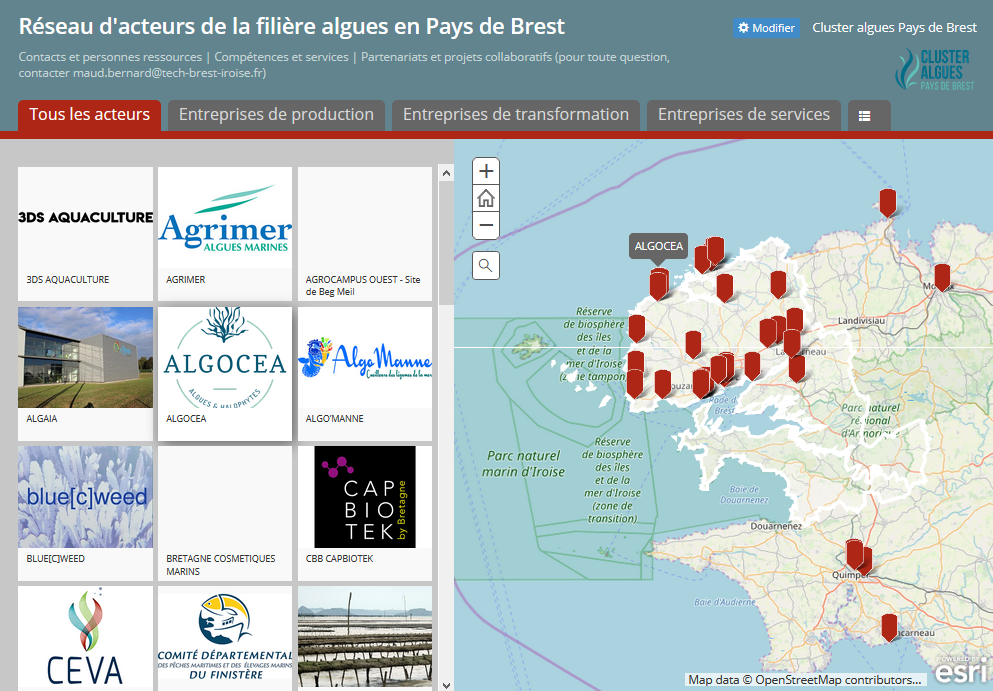This screenshot has height=691, width=993.
Task: Open the list view tab icon
Action: point(868,115)
